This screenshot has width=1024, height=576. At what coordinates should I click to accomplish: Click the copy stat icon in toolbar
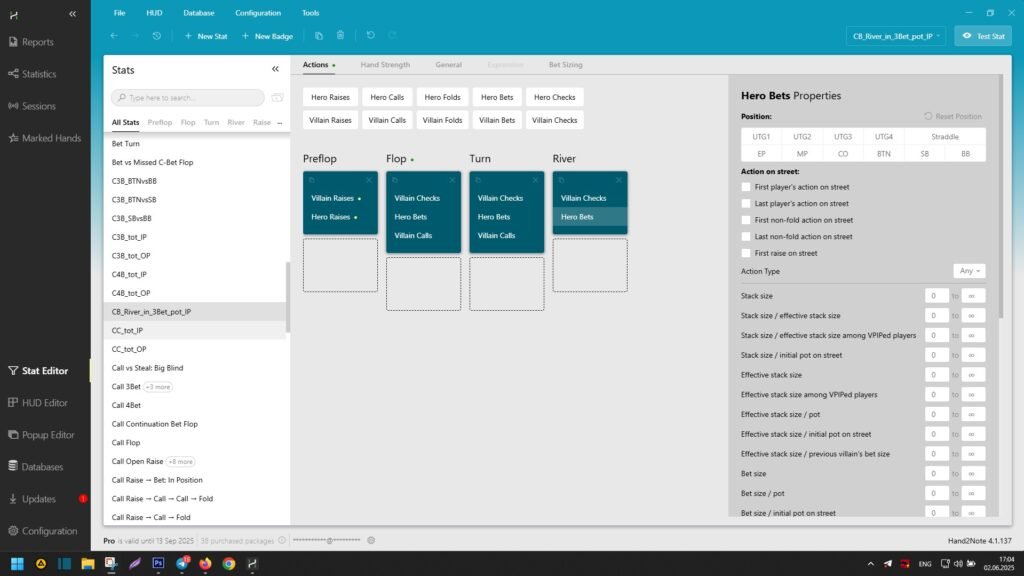pos(319,36)
